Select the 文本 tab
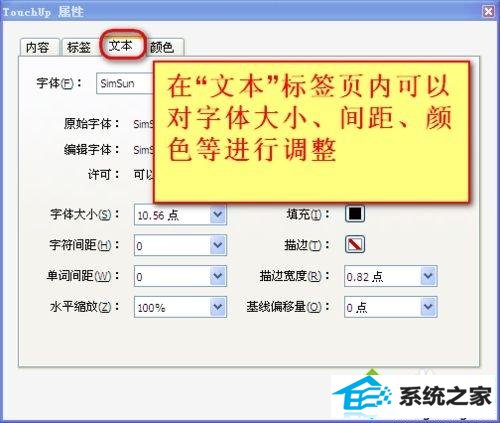 point(121,46)
